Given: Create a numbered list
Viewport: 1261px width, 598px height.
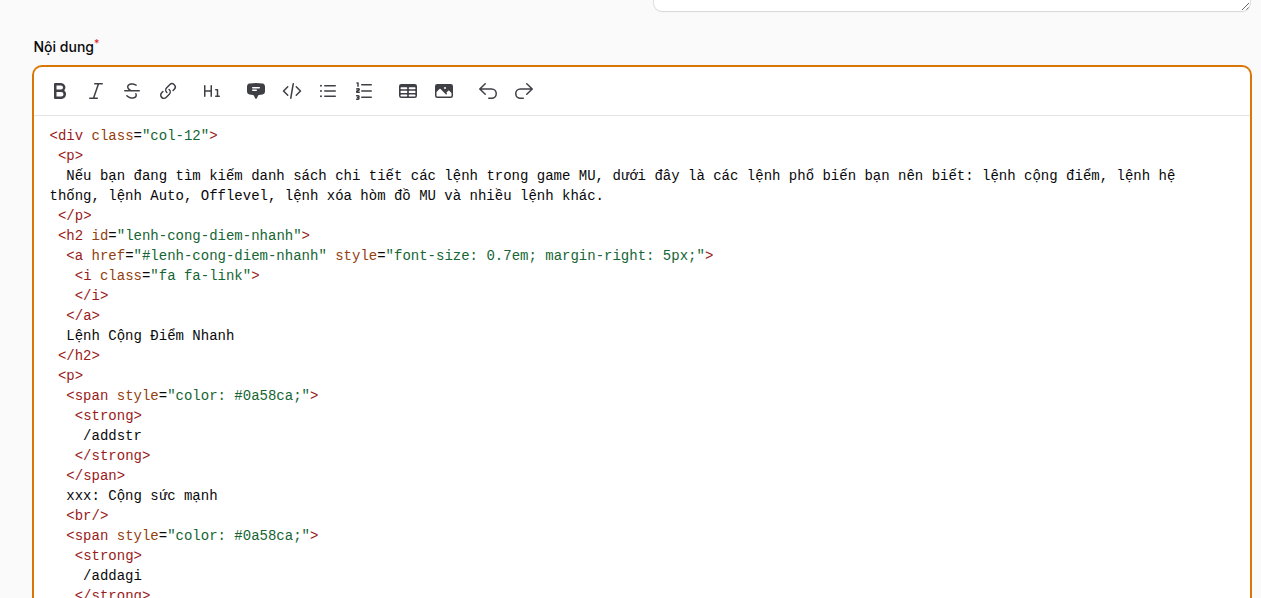Looking at the screenshot, I should (x=364, y=91).
